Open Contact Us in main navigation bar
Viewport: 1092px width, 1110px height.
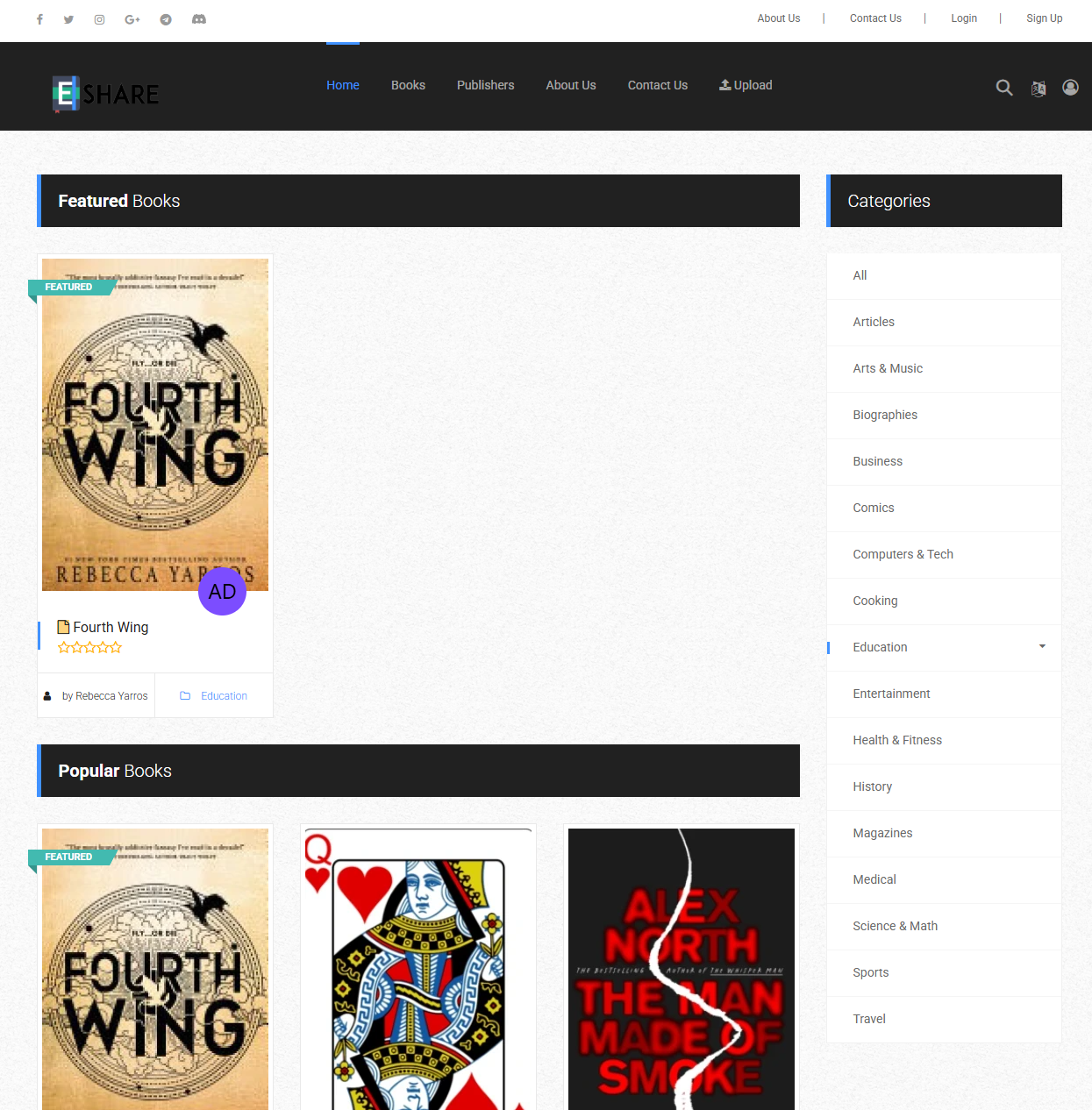(658, 85)
